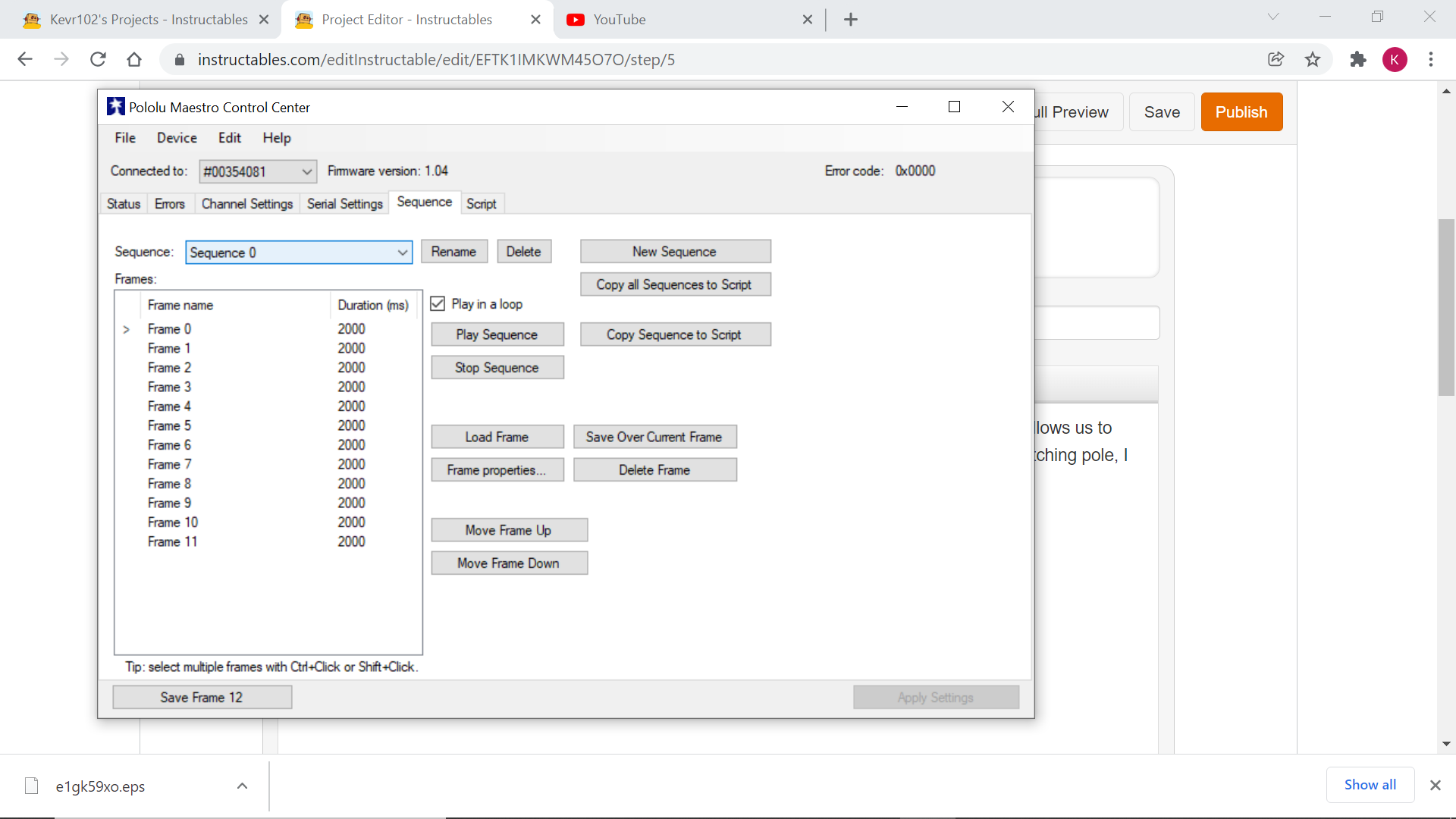Open the Chrome profile avatar K

(x=1396, y=59)
